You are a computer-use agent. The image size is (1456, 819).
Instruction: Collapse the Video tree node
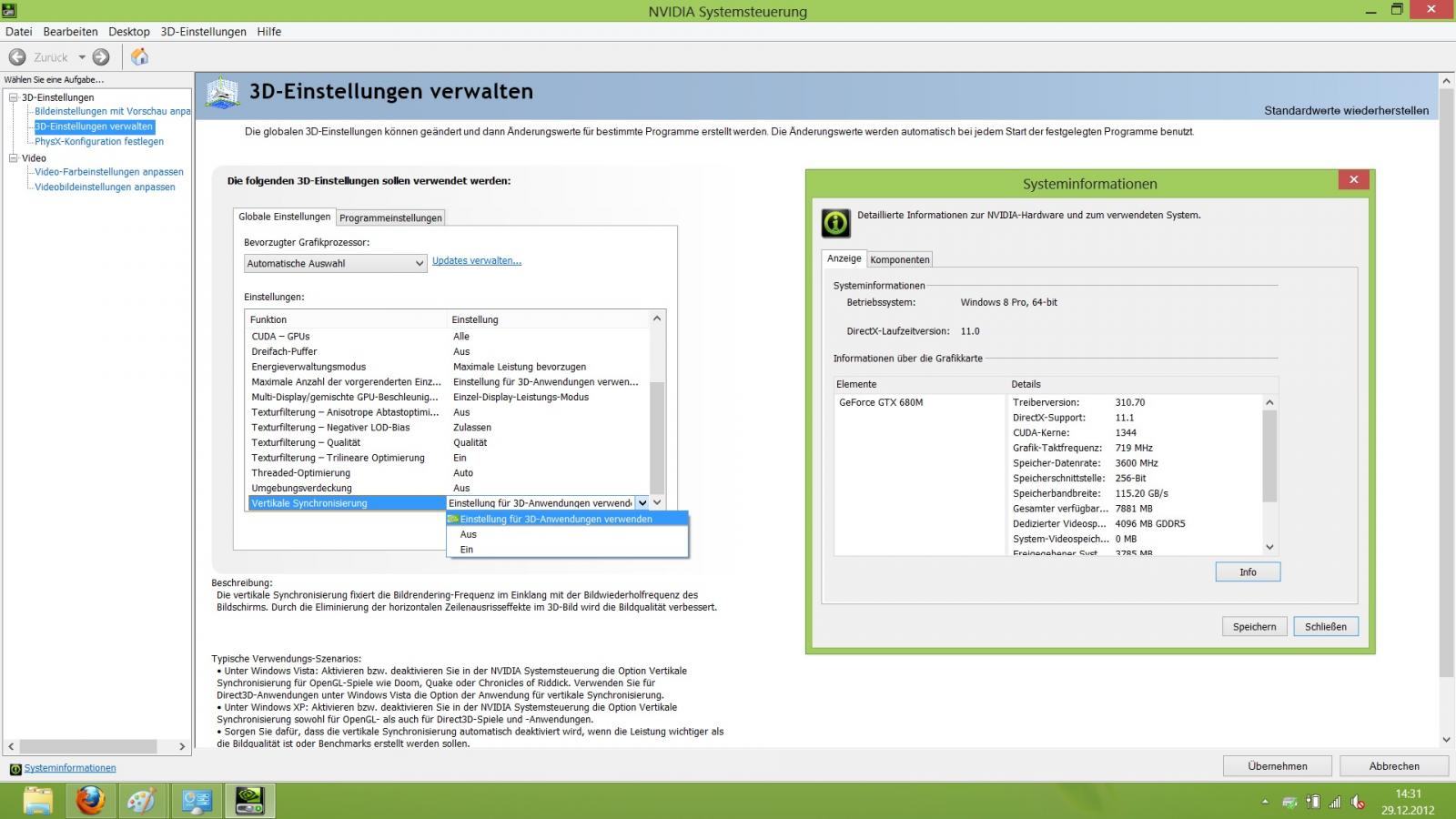pyautogui.click(x=14, y=158)
